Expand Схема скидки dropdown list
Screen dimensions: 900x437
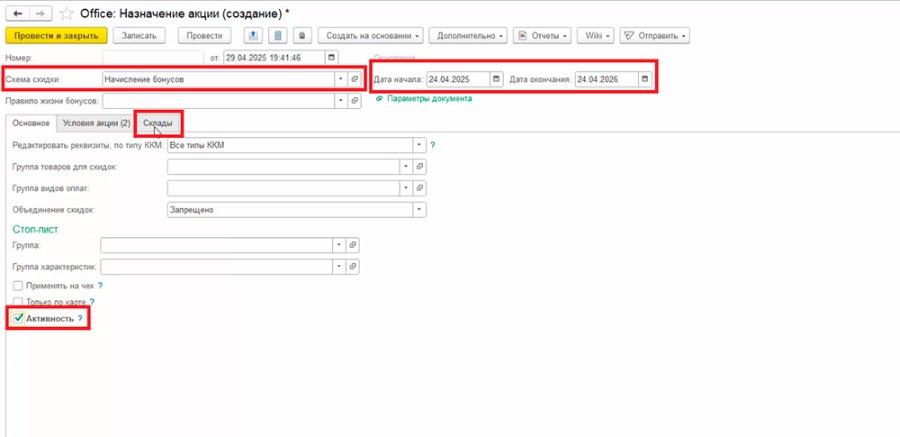click(341, 79)
